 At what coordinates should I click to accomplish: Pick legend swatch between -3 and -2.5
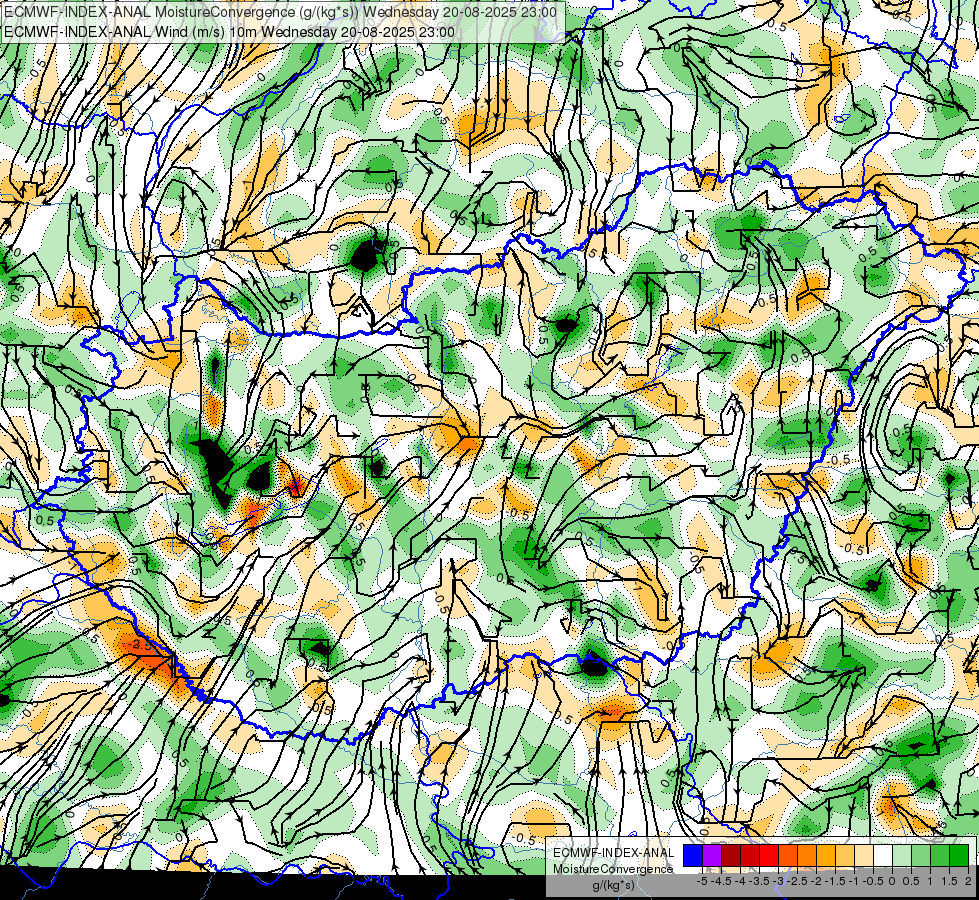point(788,856)
